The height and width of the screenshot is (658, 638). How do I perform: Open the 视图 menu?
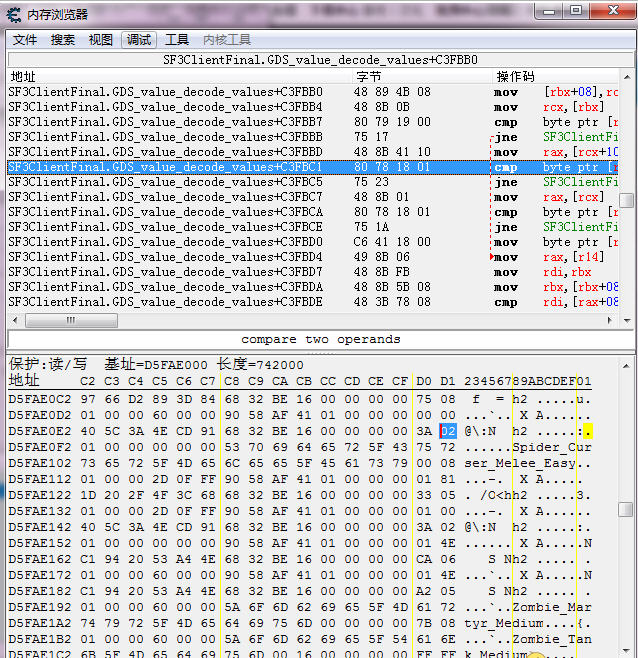[101, 40]
